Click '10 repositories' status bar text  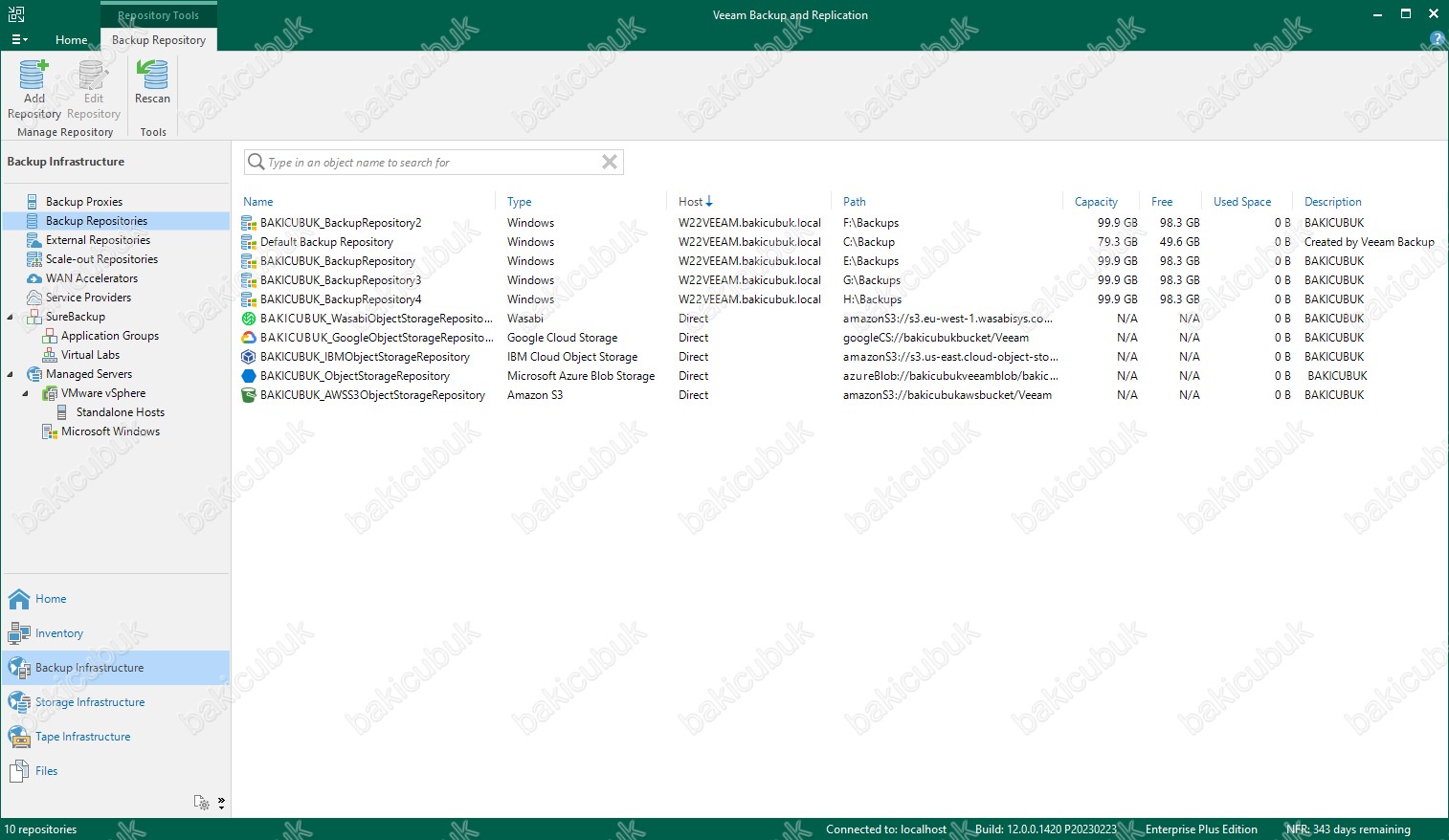(41, 829)
